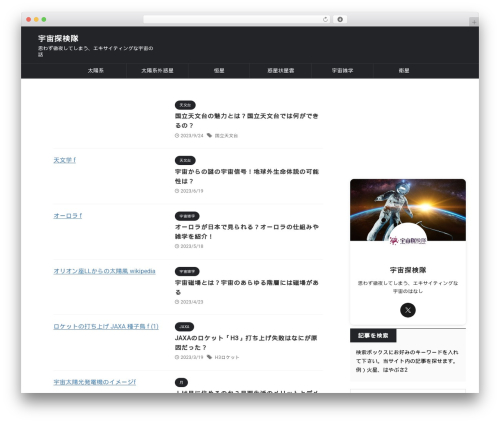500x423 pixels.
Task: Click 天文台 category badge above 国立天文台の魅力 article
Action: 185,105
